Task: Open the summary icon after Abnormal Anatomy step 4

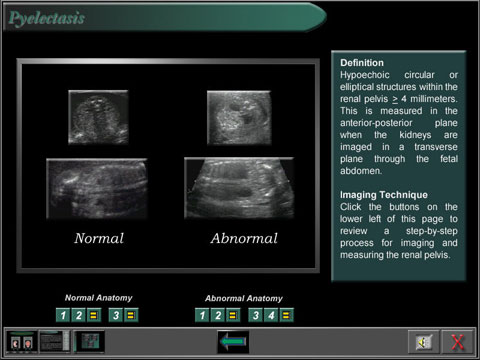Action: coord(286,315)
